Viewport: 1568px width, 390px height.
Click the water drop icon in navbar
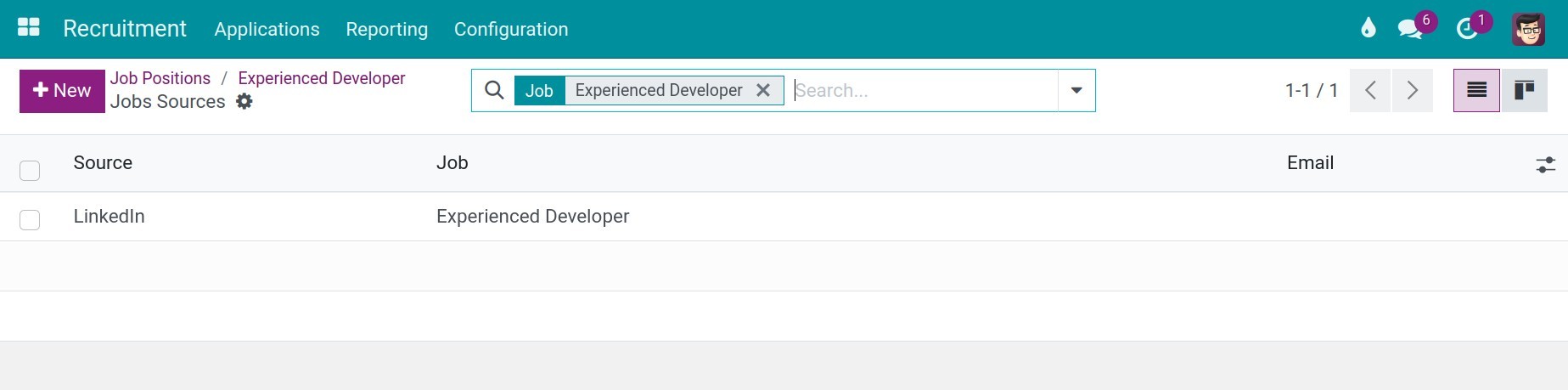coord(1368,29)
